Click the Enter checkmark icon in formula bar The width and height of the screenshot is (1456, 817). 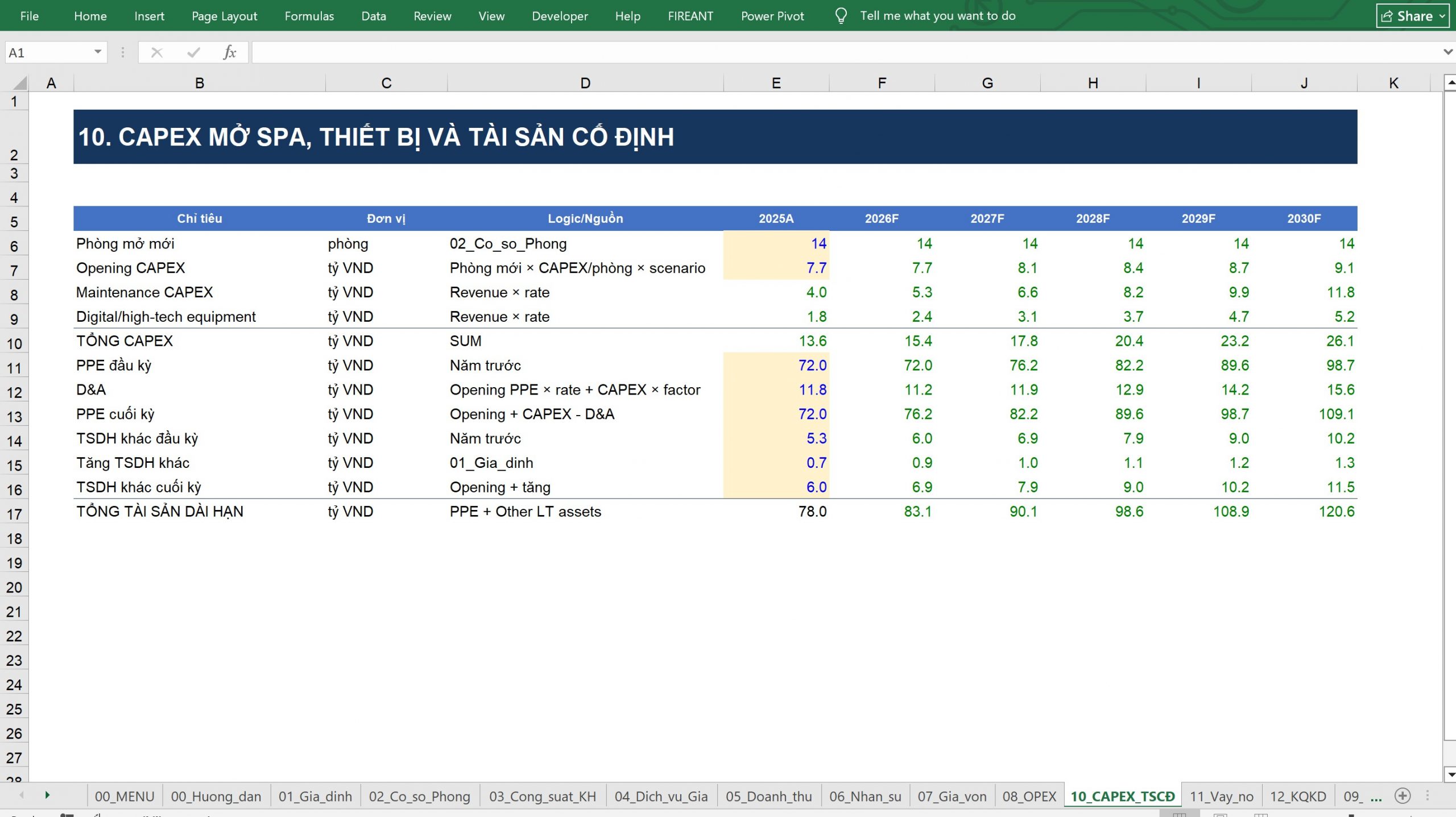click(x=193, y=53)
